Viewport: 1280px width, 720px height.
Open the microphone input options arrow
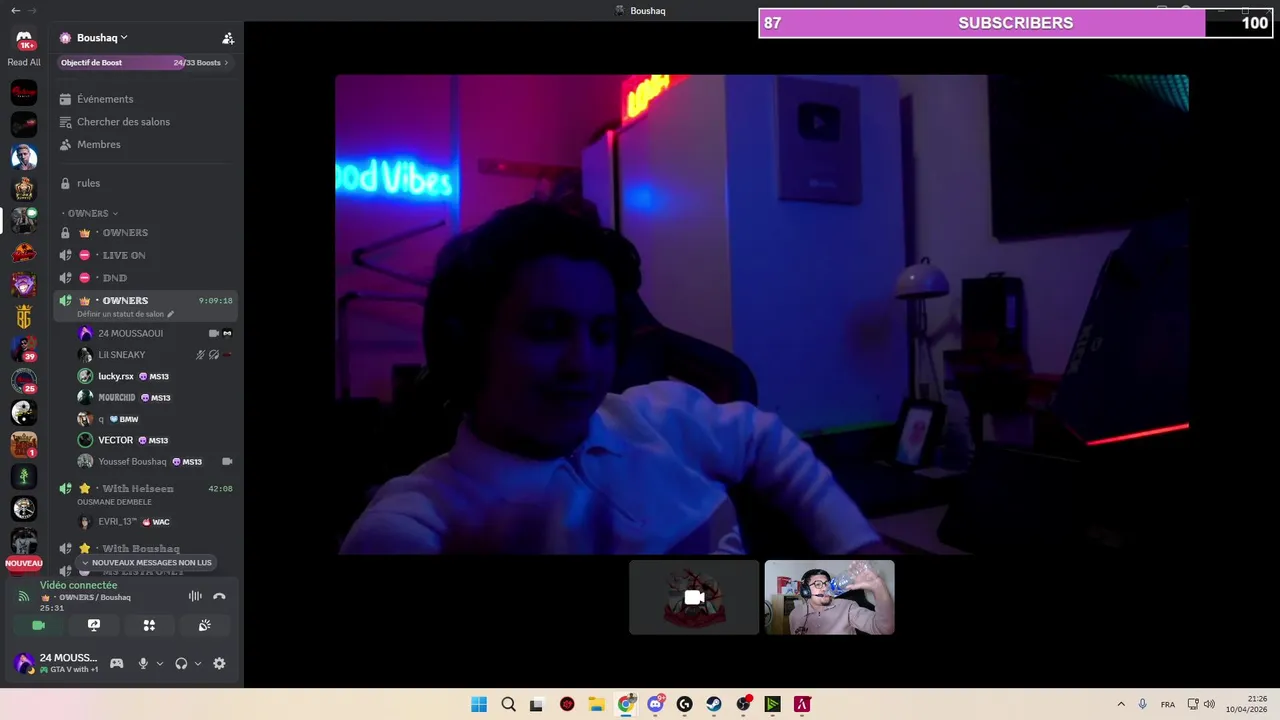tap(160, 664)
